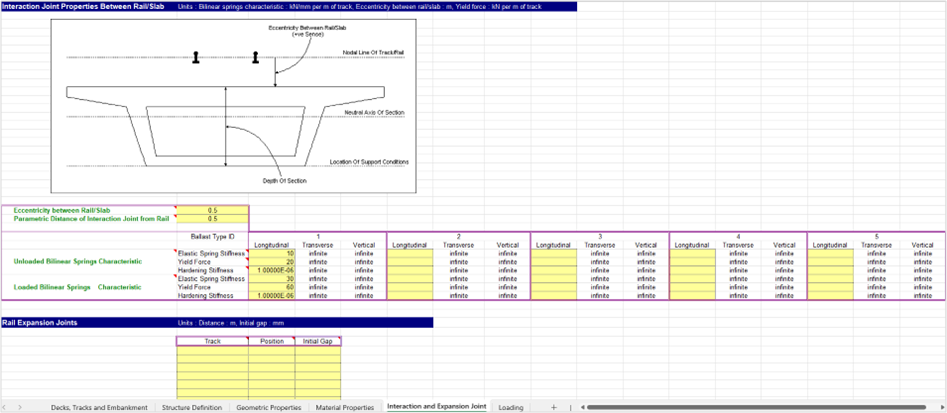Screen dimensions: 947x413
Task: Click the add new sheet plus icon
Action: [553, 407]
